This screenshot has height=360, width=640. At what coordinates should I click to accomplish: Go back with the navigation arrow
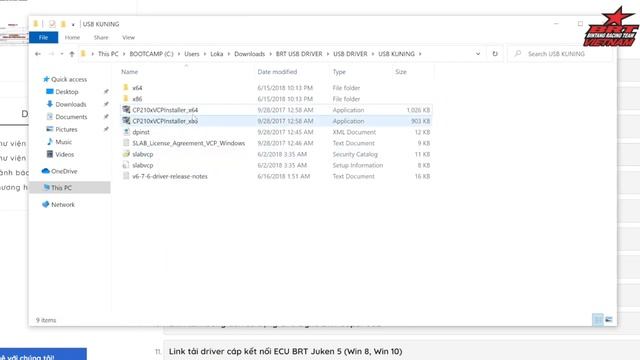coord(38,54)
